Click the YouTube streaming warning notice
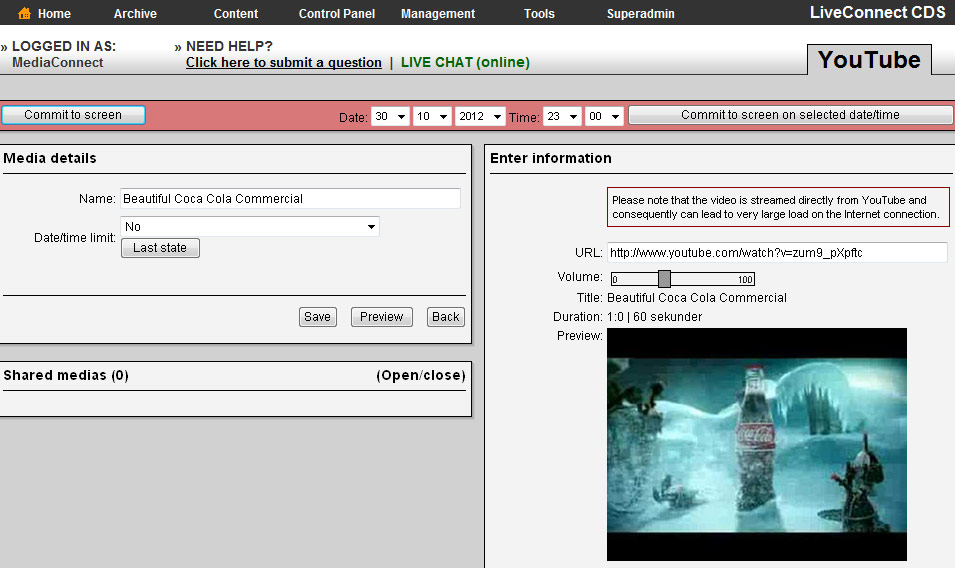Image resolution: width=955 pixels, height=568 pixels. click(x=778, y=207)
